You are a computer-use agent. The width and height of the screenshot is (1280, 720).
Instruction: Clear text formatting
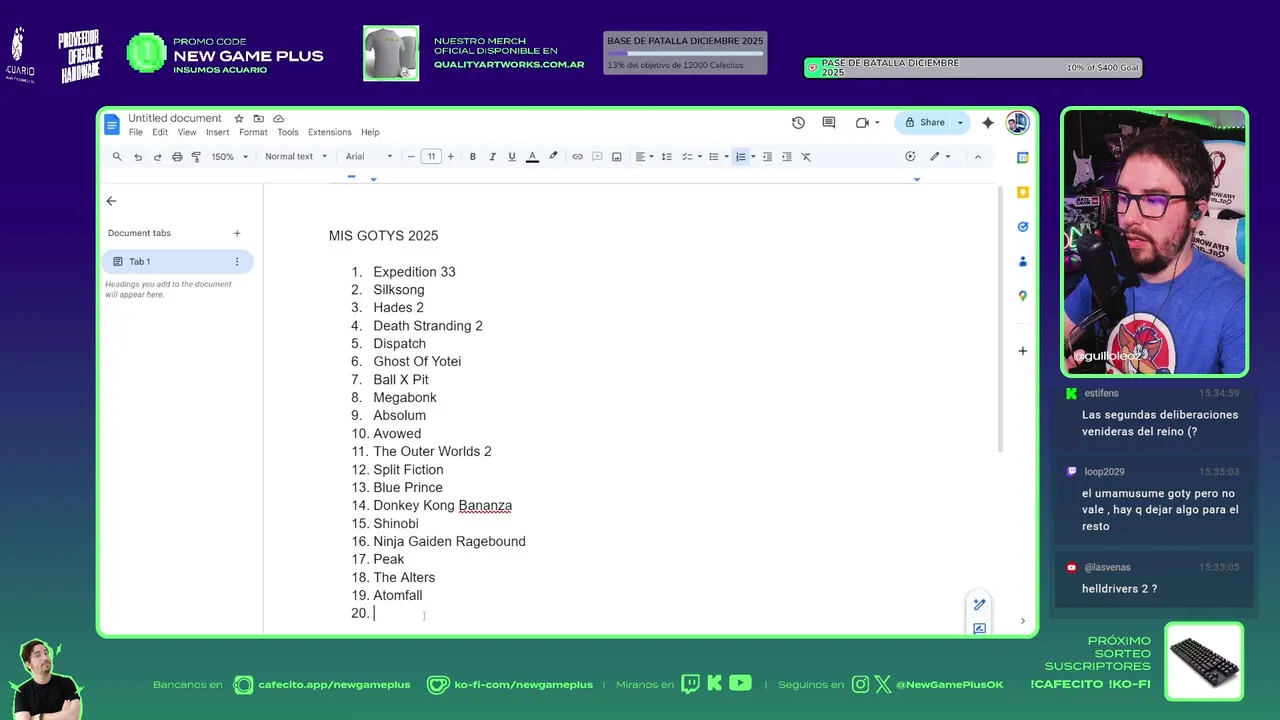(806, 156)
